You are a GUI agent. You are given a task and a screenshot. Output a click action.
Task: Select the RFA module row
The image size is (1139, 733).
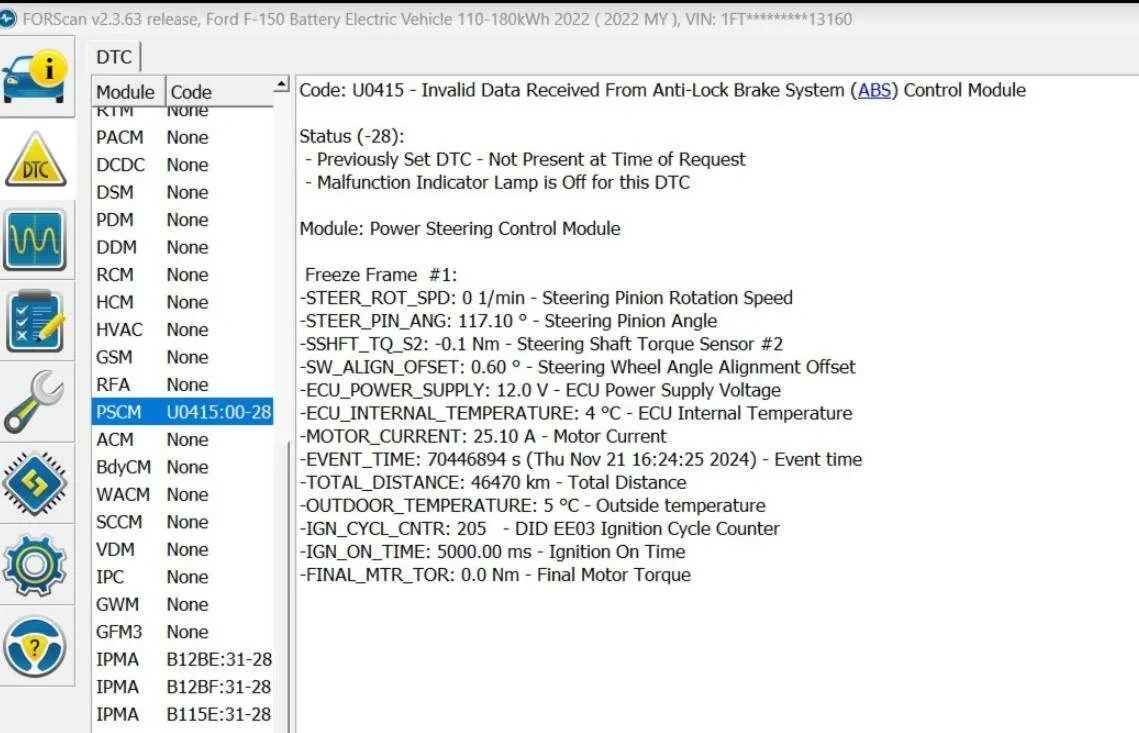(182, 385)
